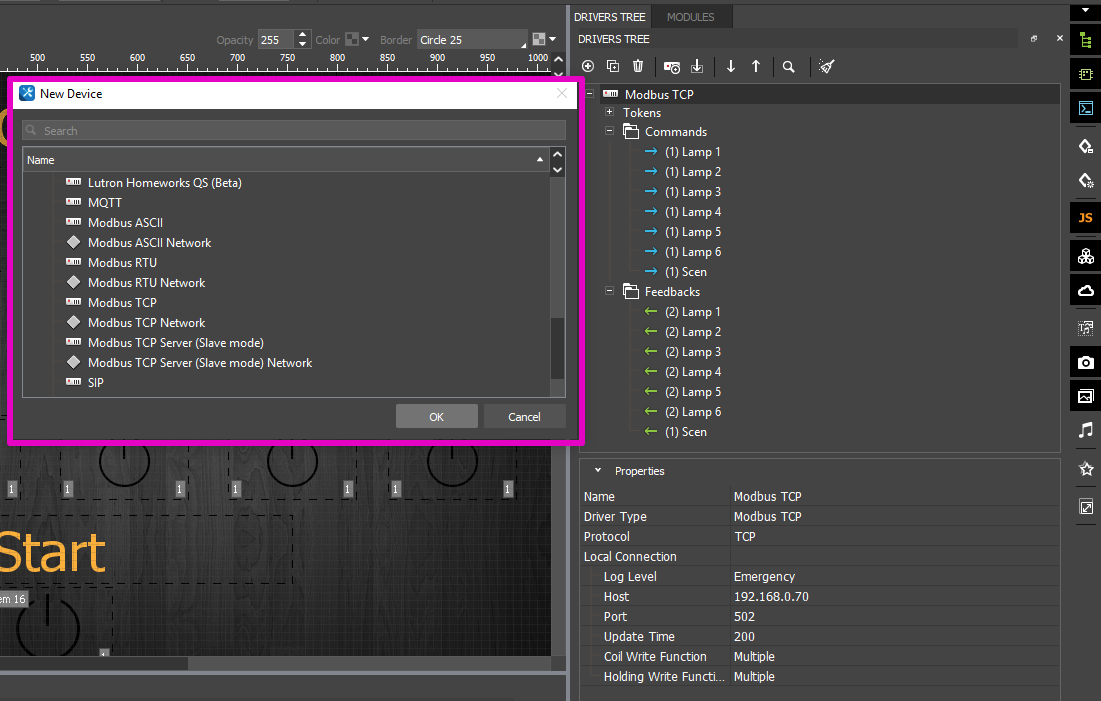The image size is (1101, 701).
Task: Open search with magnifier icon in Drivers Tree
Action: (x=789, y=66)
